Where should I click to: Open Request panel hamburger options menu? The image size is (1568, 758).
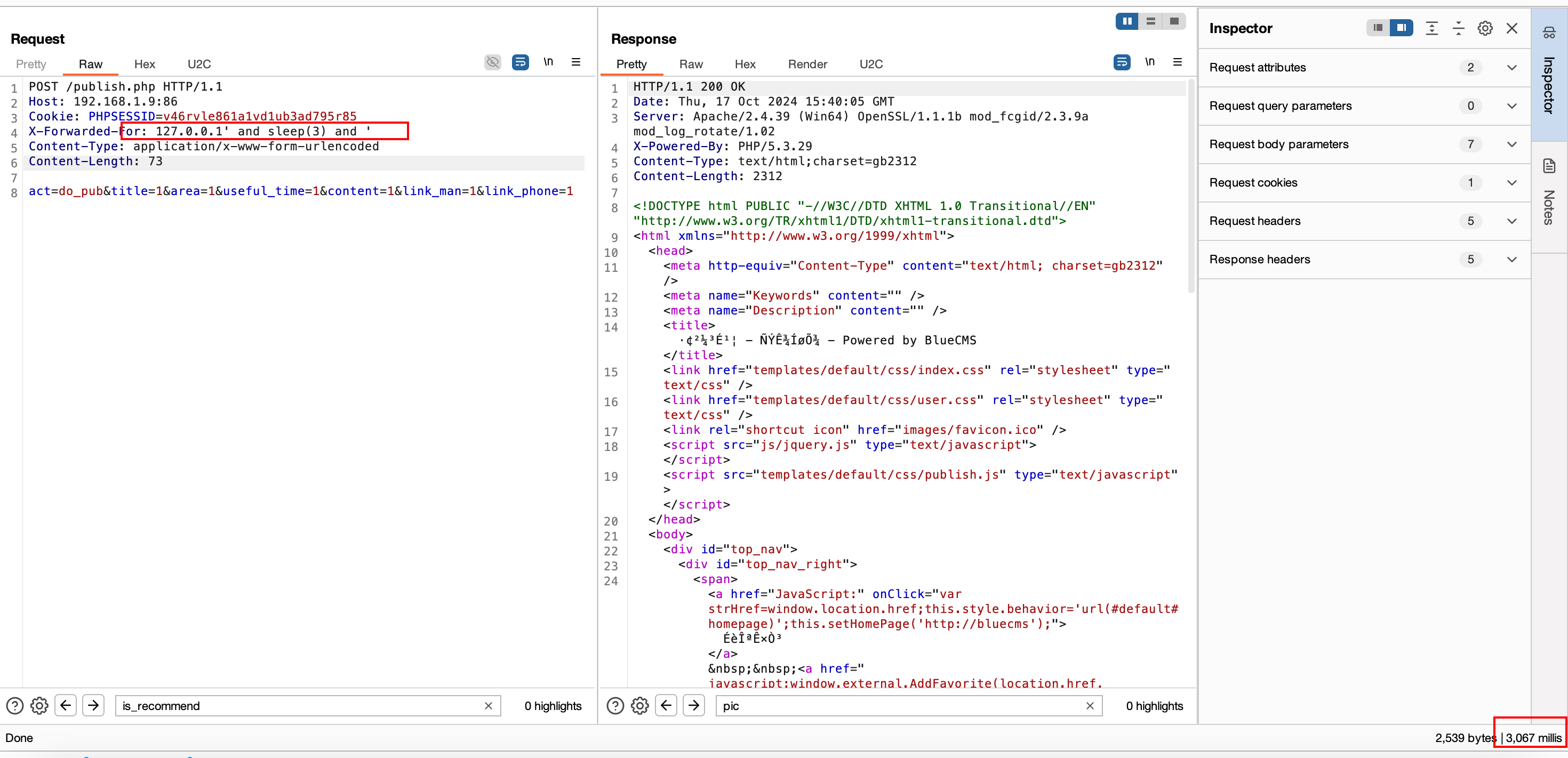pos(576,62)
